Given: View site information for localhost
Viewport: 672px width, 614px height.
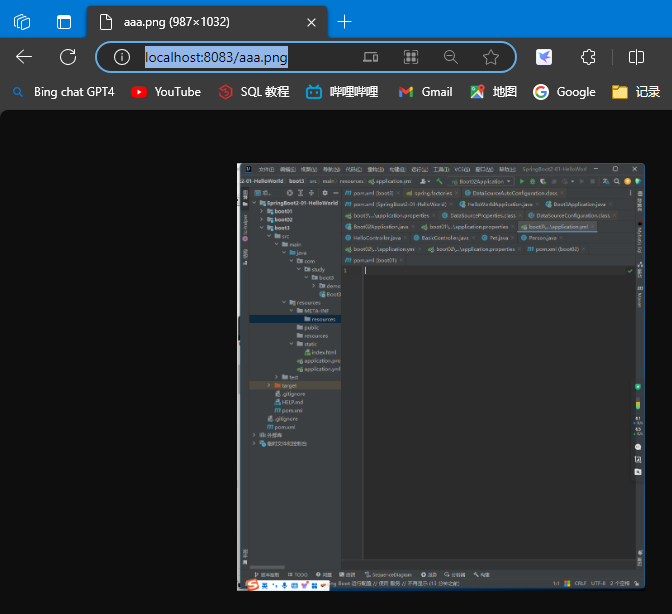Looking at the screenshot, I should pos(122,57).
